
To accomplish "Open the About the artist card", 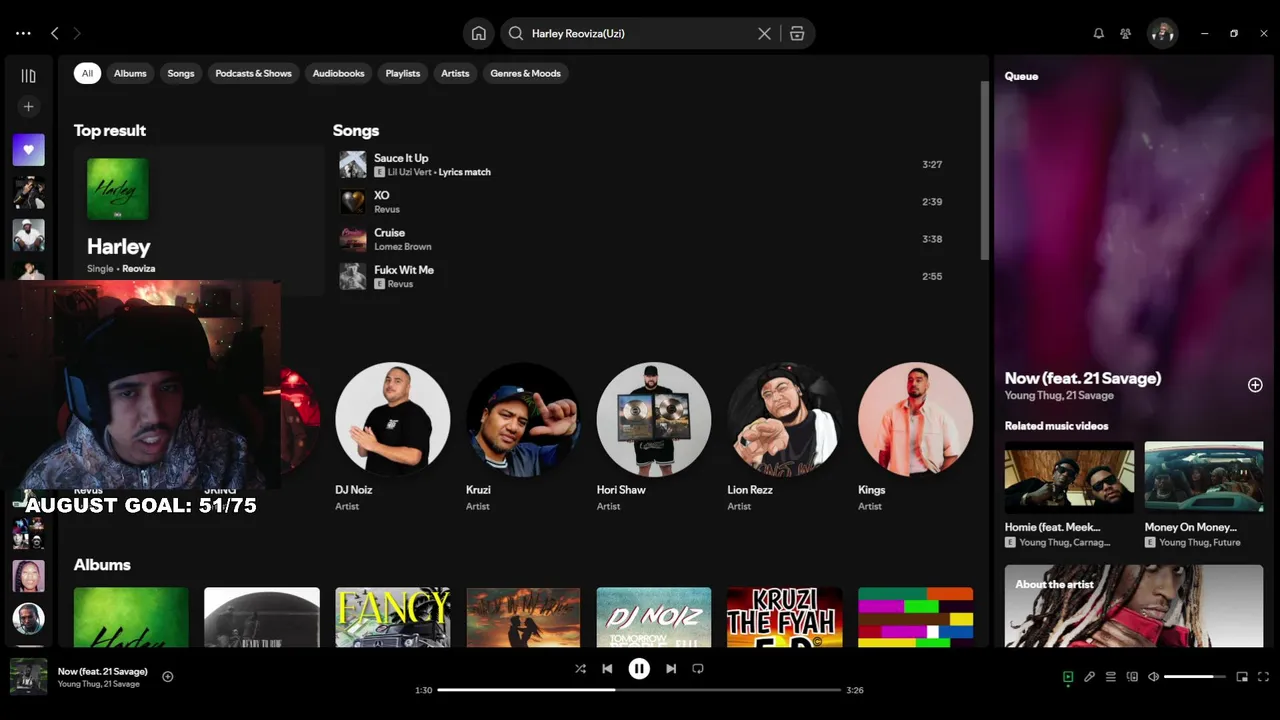I will click(x=1134, y=606).
